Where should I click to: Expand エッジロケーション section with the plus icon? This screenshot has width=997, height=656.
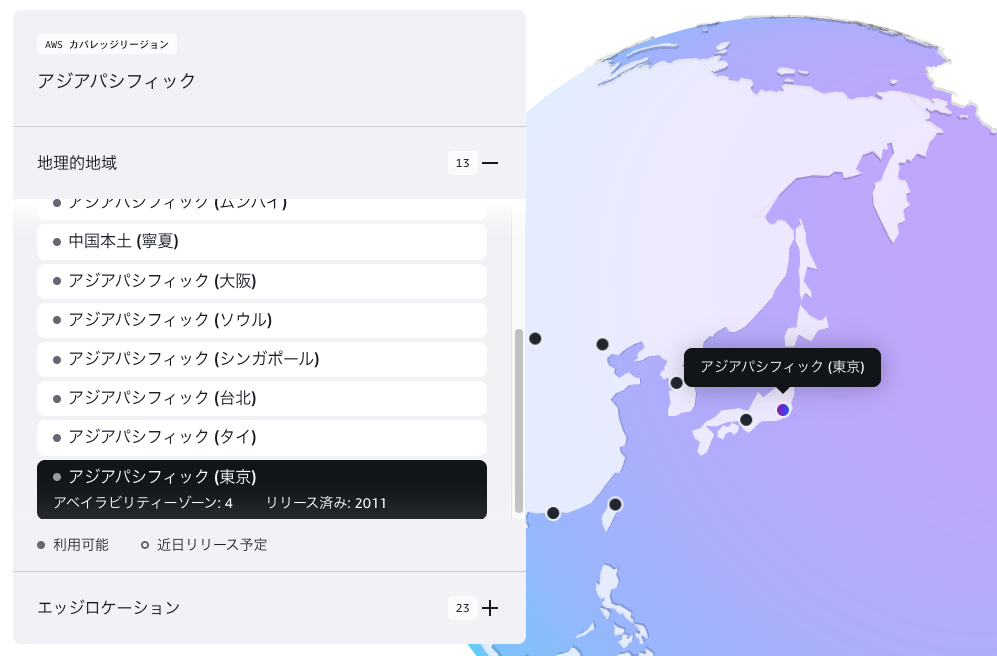(490, 608)
